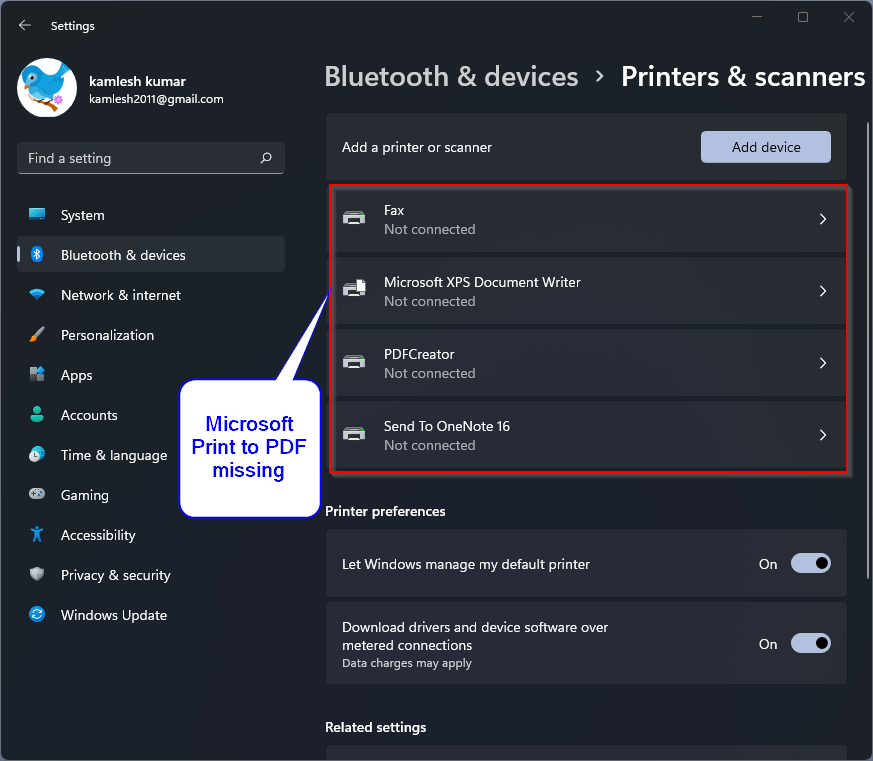873x761 pixels.
Task: Expand the Fax printer entry
Action: (x=822, y=218)
